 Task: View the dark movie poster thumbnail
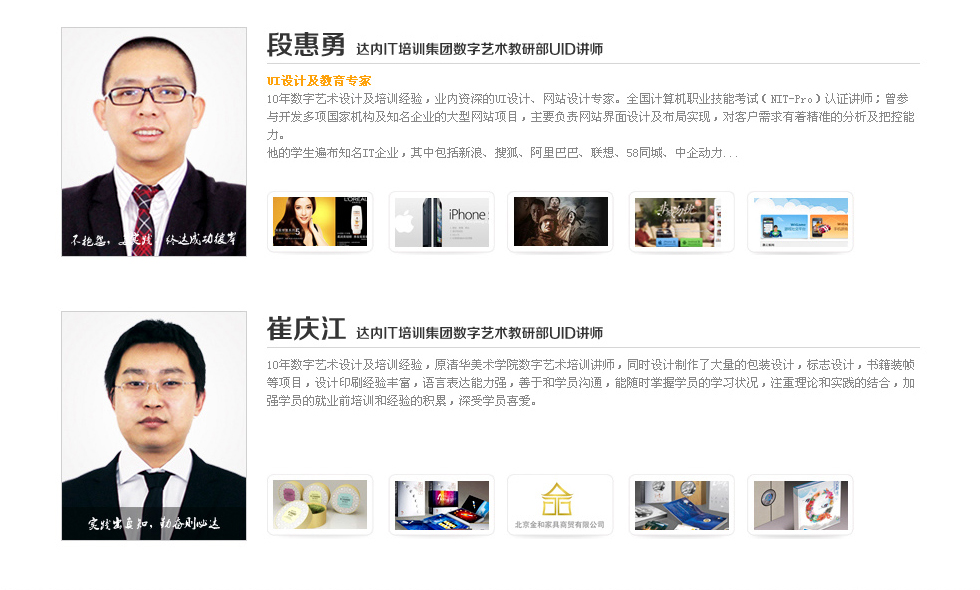[x=561, y=222]
